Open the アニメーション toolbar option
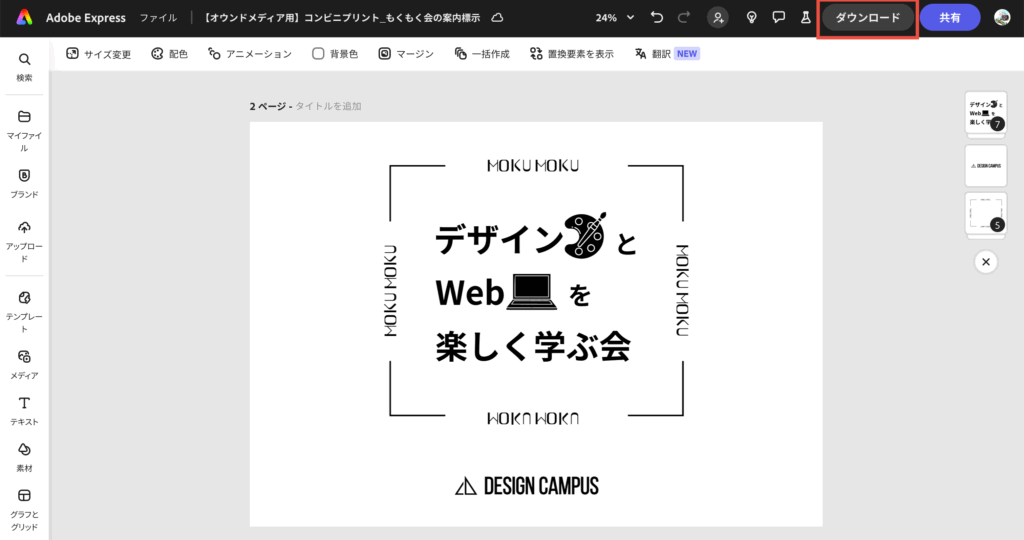Screen dimensions: 1024x540 click(249, 54)
